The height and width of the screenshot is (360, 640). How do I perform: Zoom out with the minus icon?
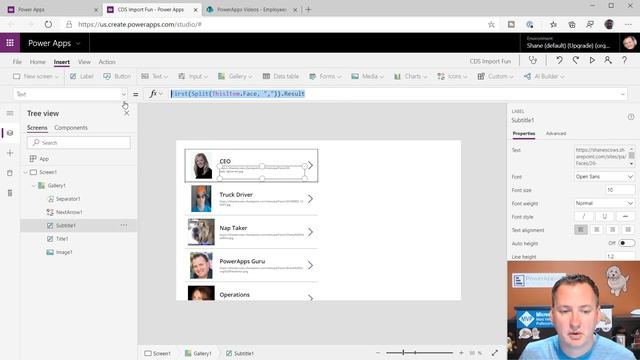tap(378, 353)
